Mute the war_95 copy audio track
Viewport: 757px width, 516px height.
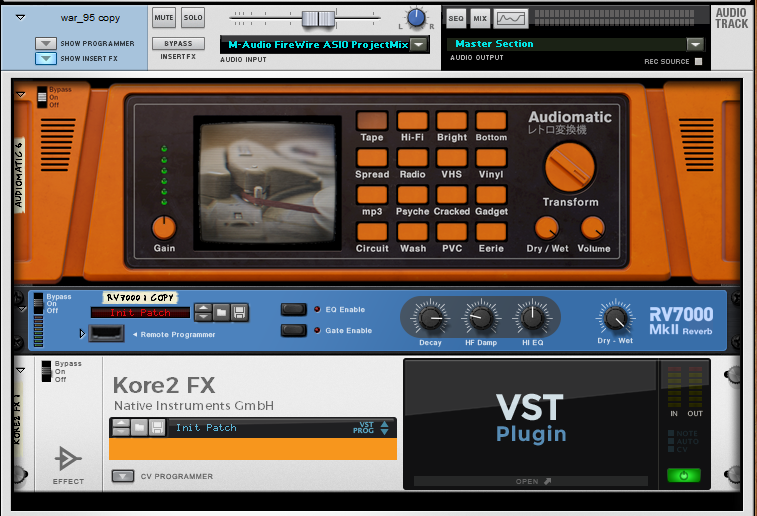tap(164, 18)
